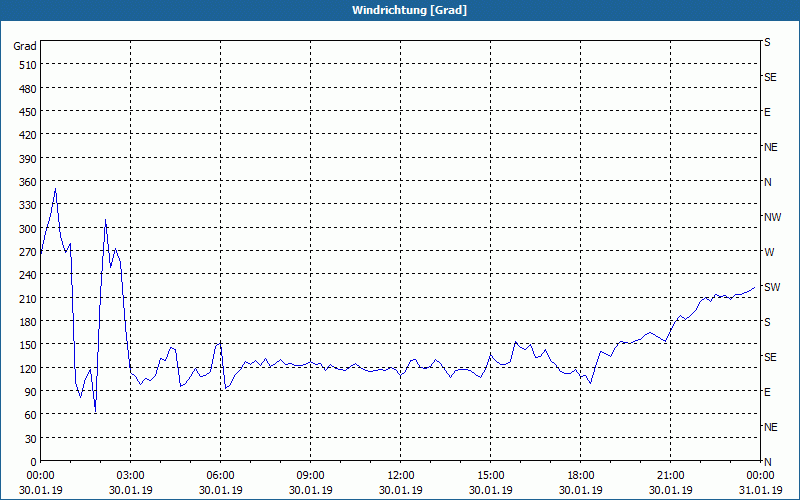Image resolution: width=800 pixels, height=500 pixels.
Task: Click the 30 value on the left axis
Action: (x=31, y=439)
